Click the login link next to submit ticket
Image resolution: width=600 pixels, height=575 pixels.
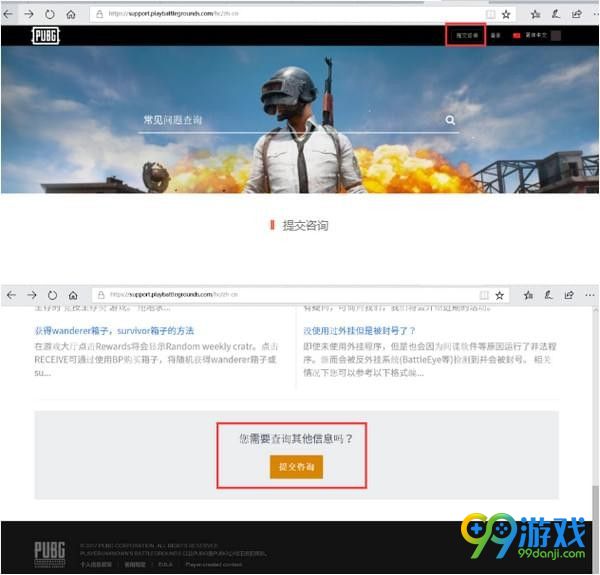click(x=496, y=35)
